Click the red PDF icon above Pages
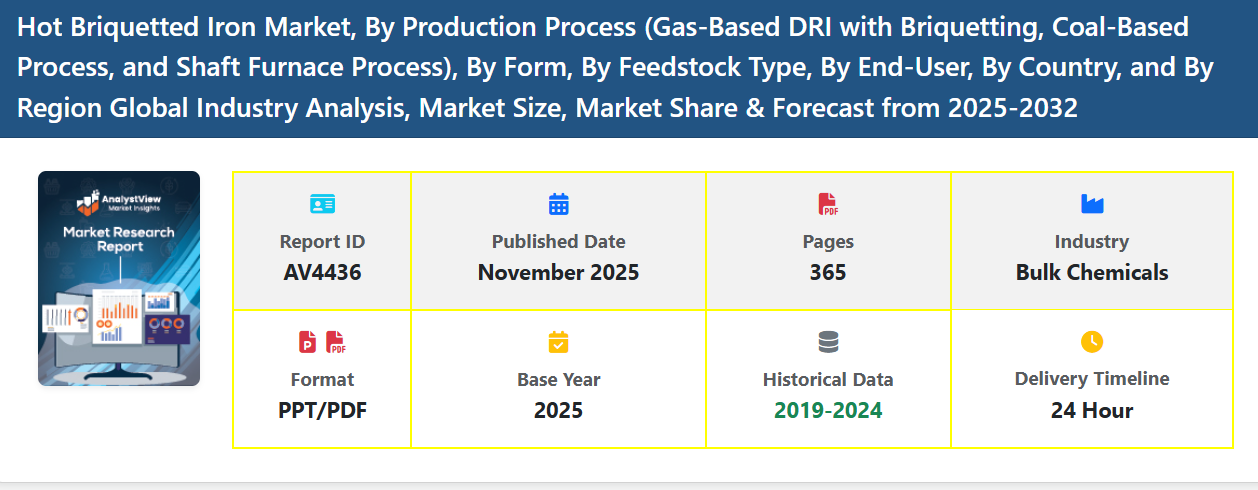The width and height of the screenshot is (1258, 490). point(828,204)
